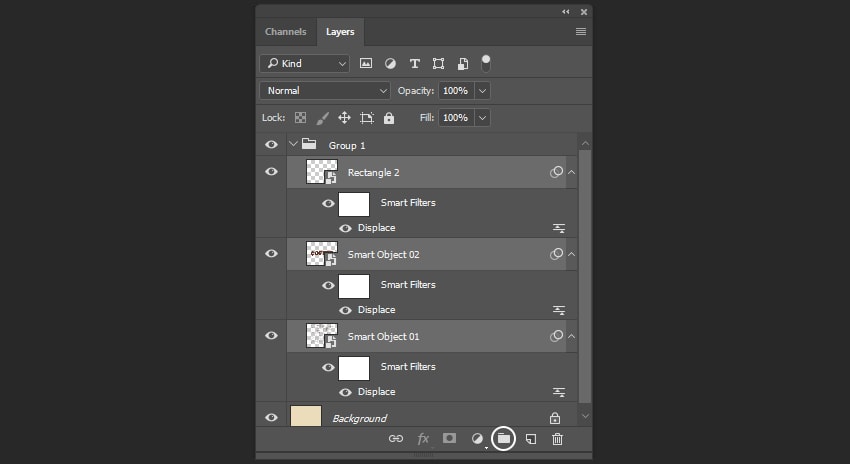Filter layers by pixel layers icon
The image size is (850, 464).
(366, 63)
